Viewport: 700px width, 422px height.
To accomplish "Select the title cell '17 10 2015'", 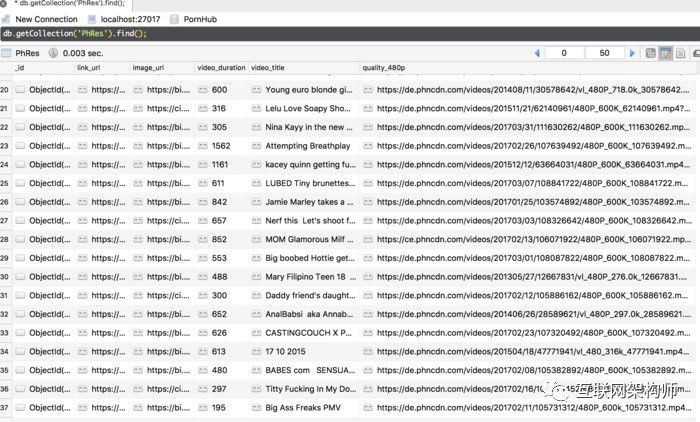I will (285, 352).
